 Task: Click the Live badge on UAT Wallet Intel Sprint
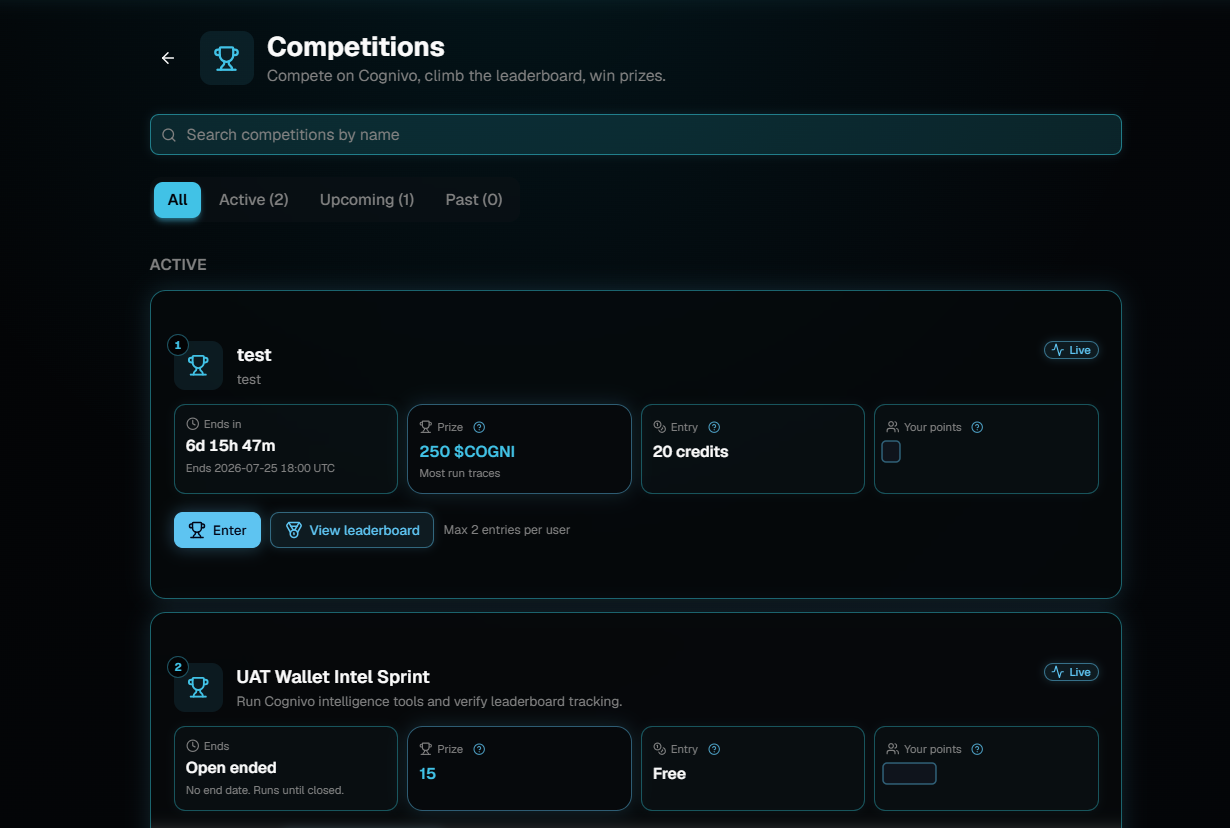1071,672
